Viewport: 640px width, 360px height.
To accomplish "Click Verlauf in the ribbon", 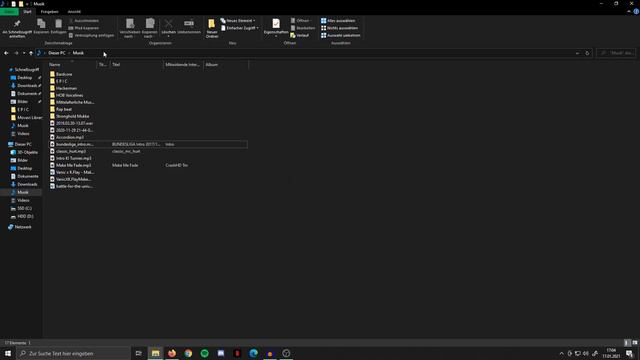I will pos(300,35).
